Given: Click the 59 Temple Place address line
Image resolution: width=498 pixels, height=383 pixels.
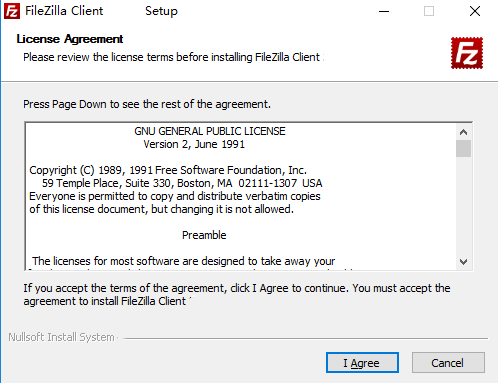Looking at the screenshot, I should point(182,183).
